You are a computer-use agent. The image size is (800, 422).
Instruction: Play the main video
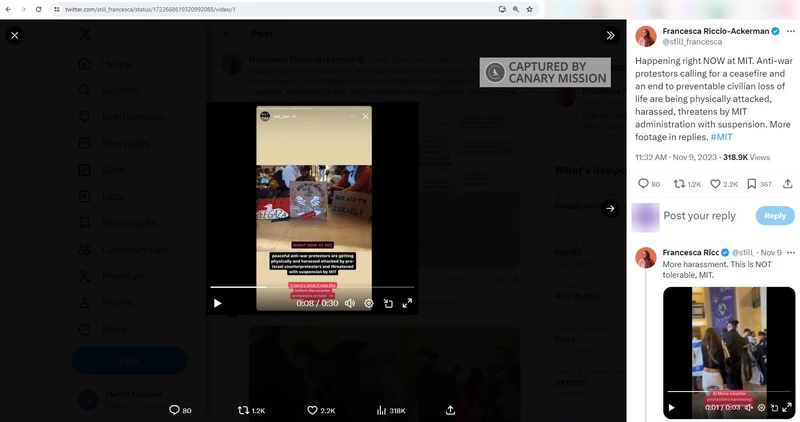pos(218,303)
